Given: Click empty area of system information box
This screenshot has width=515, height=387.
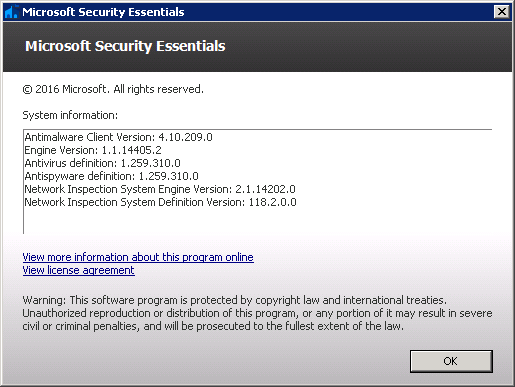Looking at the screenshot, I should (367, 217).
